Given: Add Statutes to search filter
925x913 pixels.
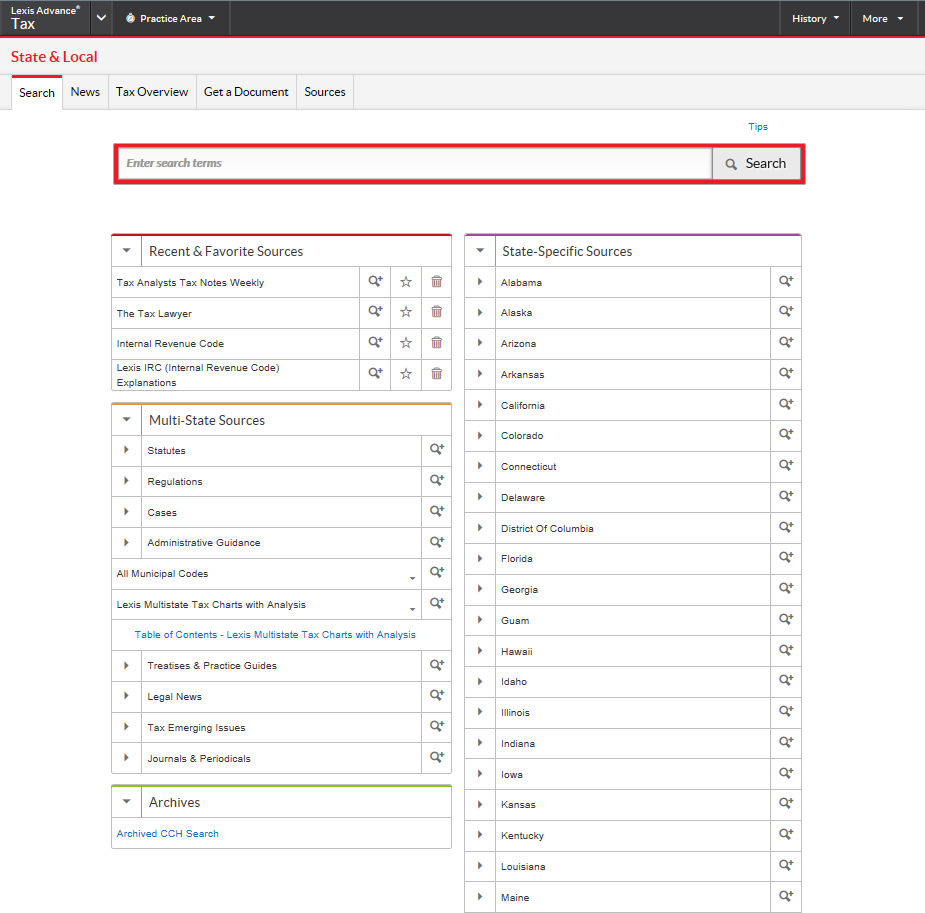Looking at the screenshot, I should point(437,449).
